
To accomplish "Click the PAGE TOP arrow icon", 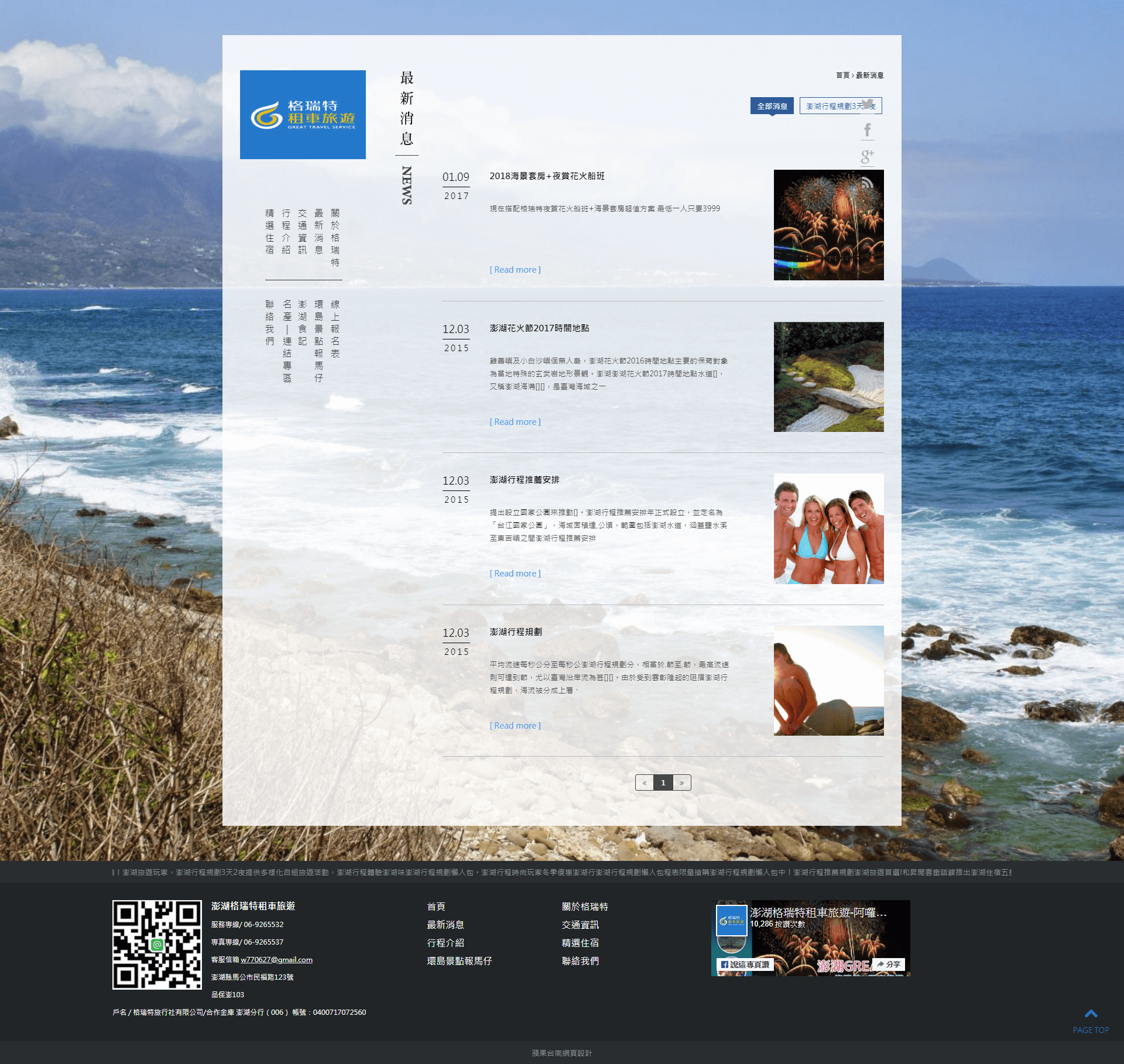I will [x=1091, y=1013].
